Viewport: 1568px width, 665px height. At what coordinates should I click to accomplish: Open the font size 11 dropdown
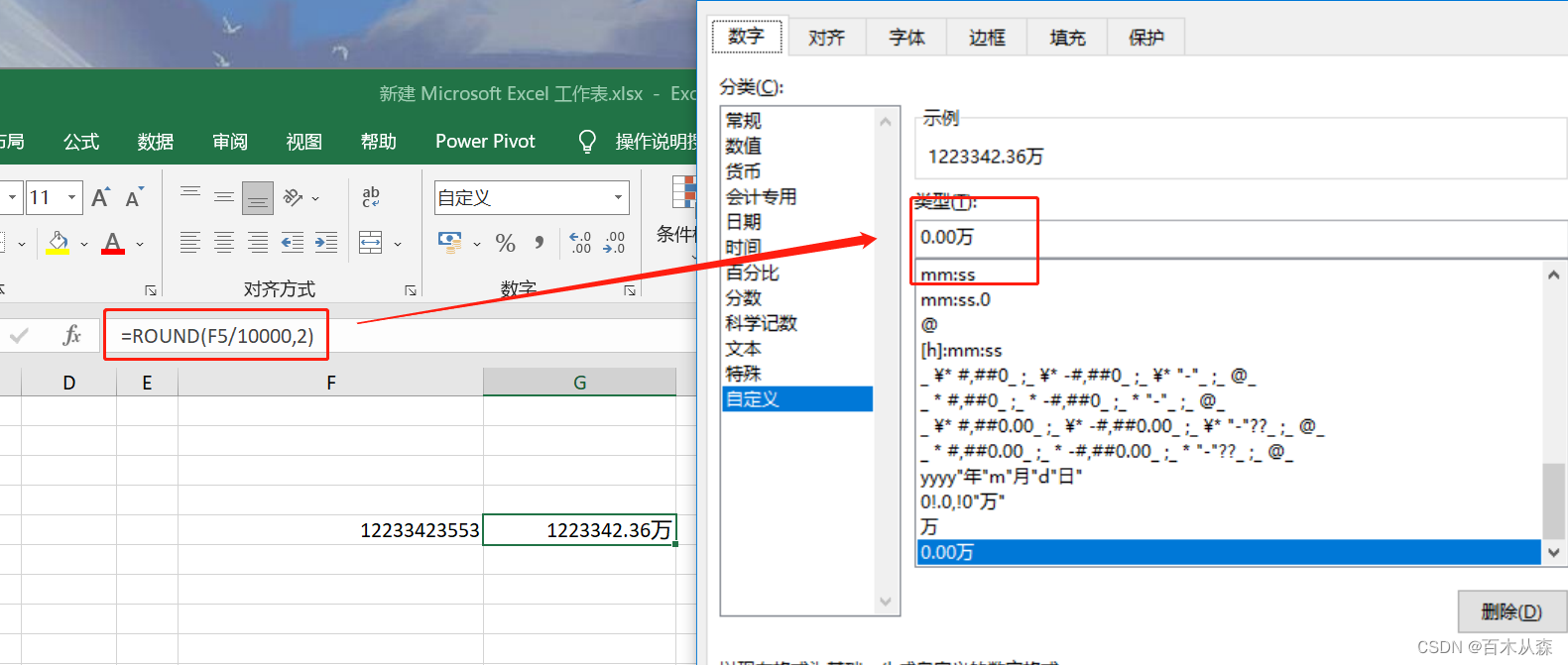pyautogui.click(x=71, y=197)
